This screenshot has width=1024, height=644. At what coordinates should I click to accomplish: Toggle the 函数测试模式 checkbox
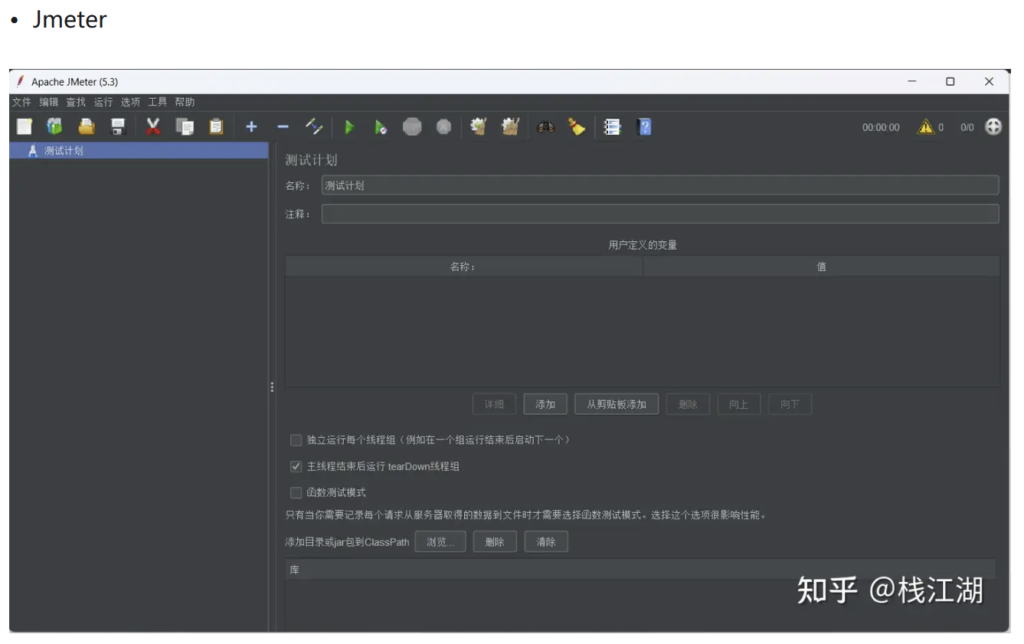point(296,492)
